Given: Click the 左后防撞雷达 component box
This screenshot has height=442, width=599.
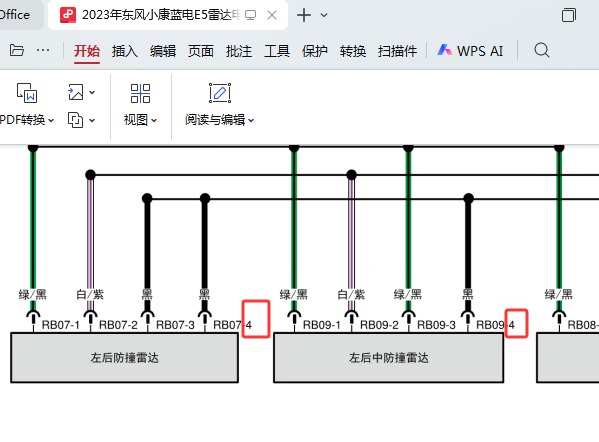Looking at the screenshot, I should coord(125,358).
